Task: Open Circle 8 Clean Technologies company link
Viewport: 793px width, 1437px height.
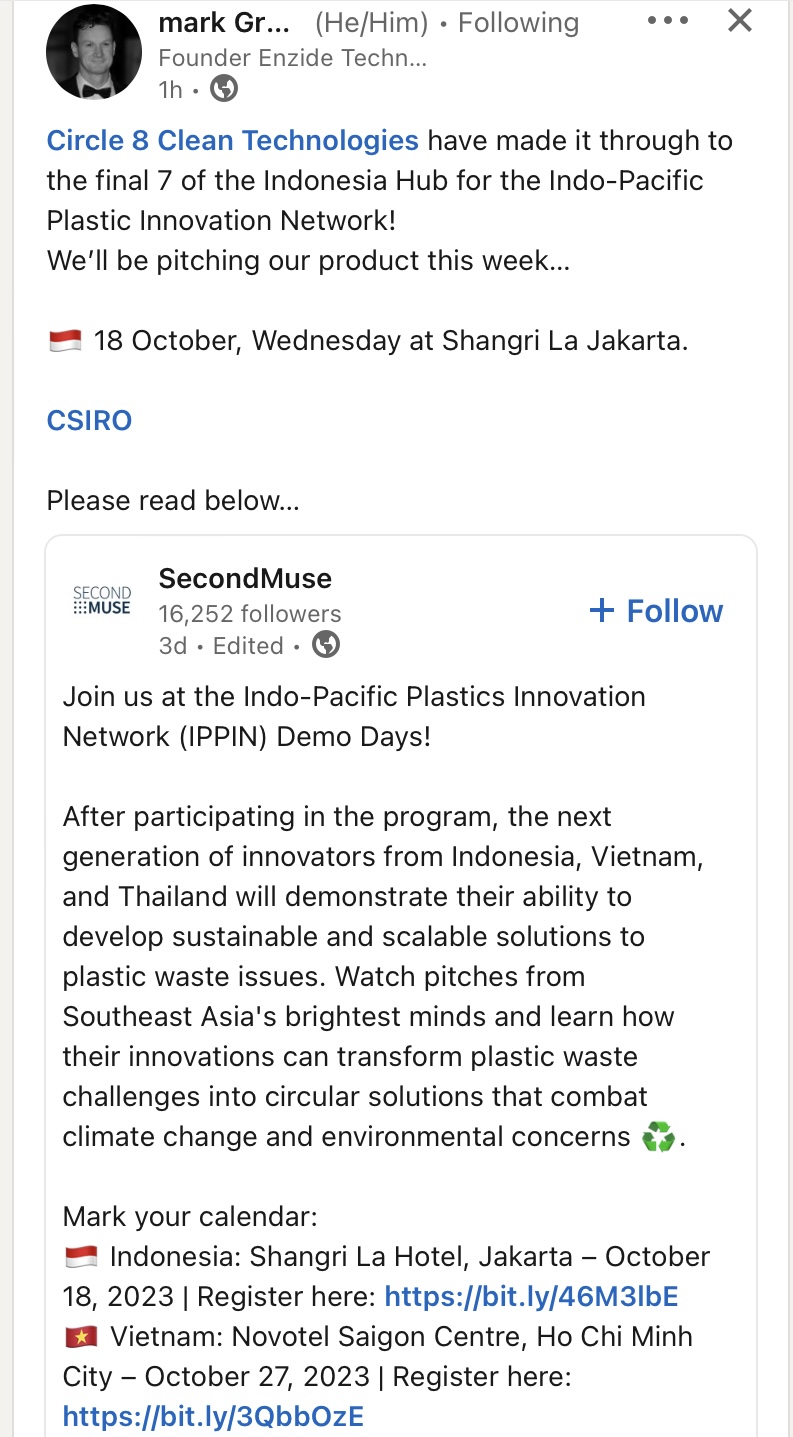Action: 233,140
